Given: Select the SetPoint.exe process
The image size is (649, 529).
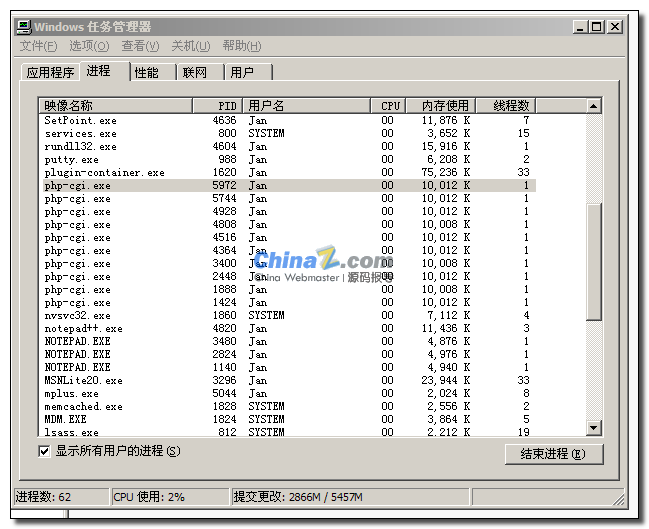Looking at the screenshot, I should [x=287, y=120].
